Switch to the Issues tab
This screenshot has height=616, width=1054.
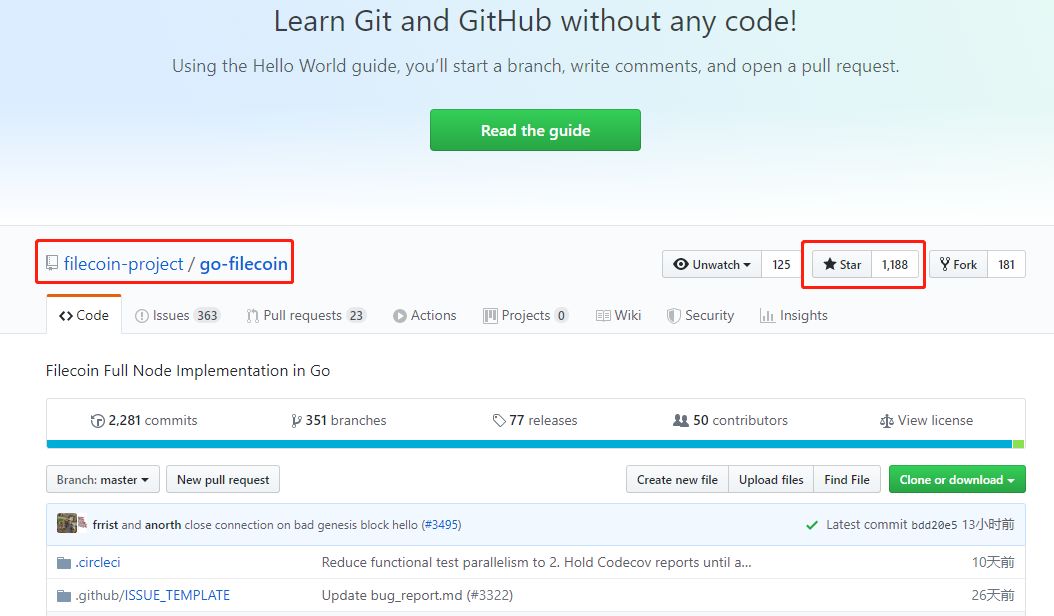pyautogui.click(x=177, y=315)
